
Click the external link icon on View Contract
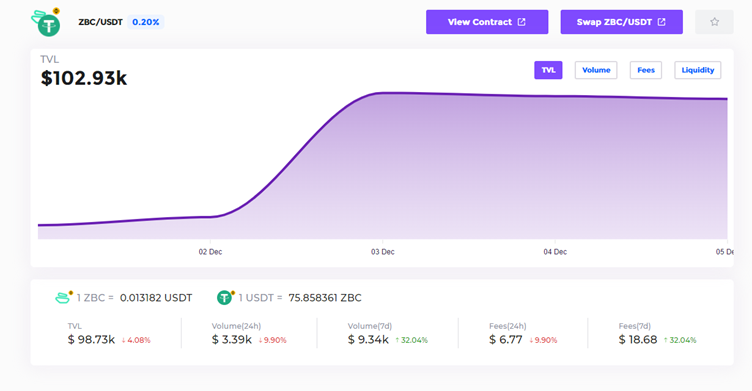point(521,22)
